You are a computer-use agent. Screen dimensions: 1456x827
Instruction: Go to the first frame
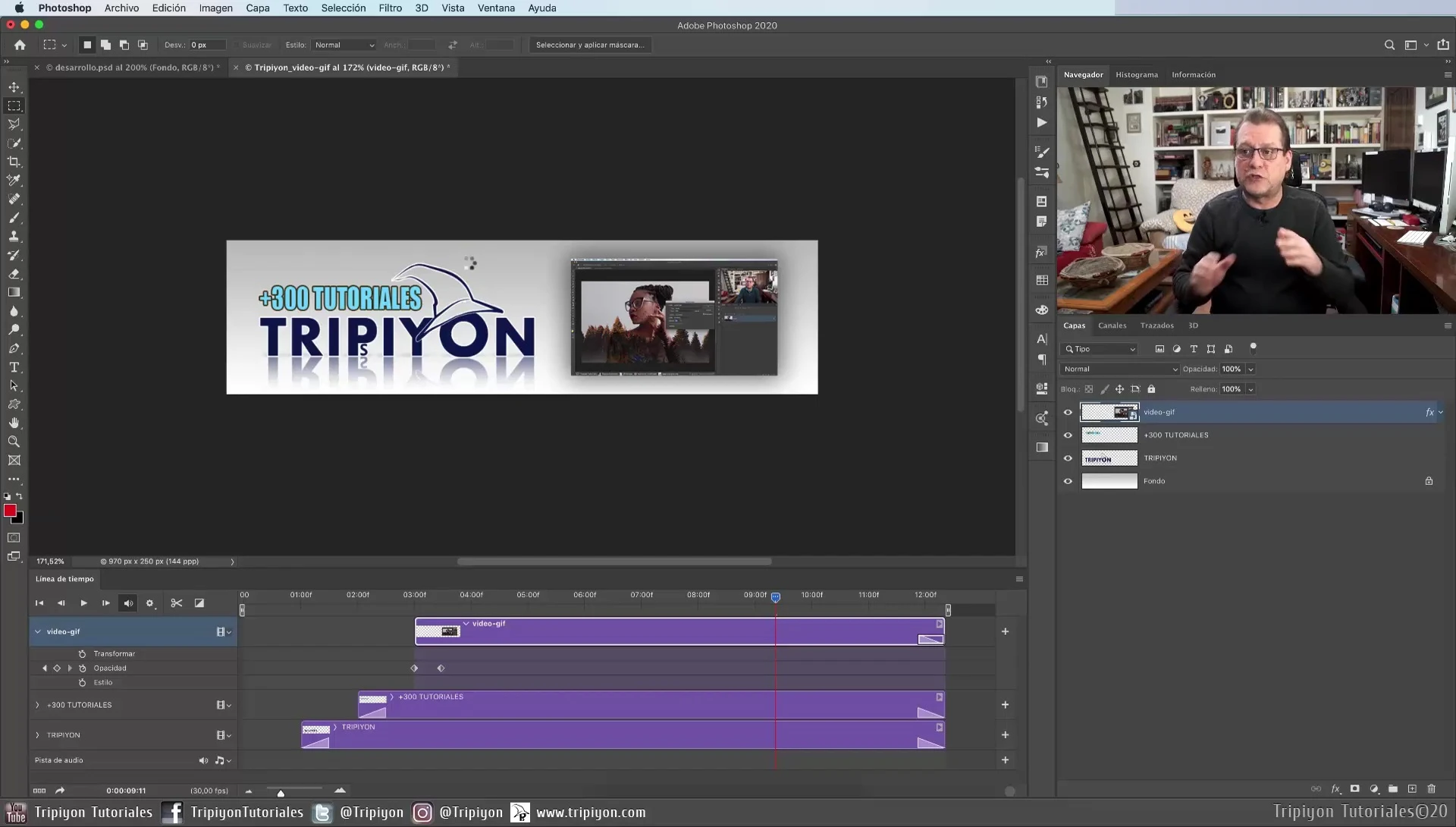[x=39, y=603]
